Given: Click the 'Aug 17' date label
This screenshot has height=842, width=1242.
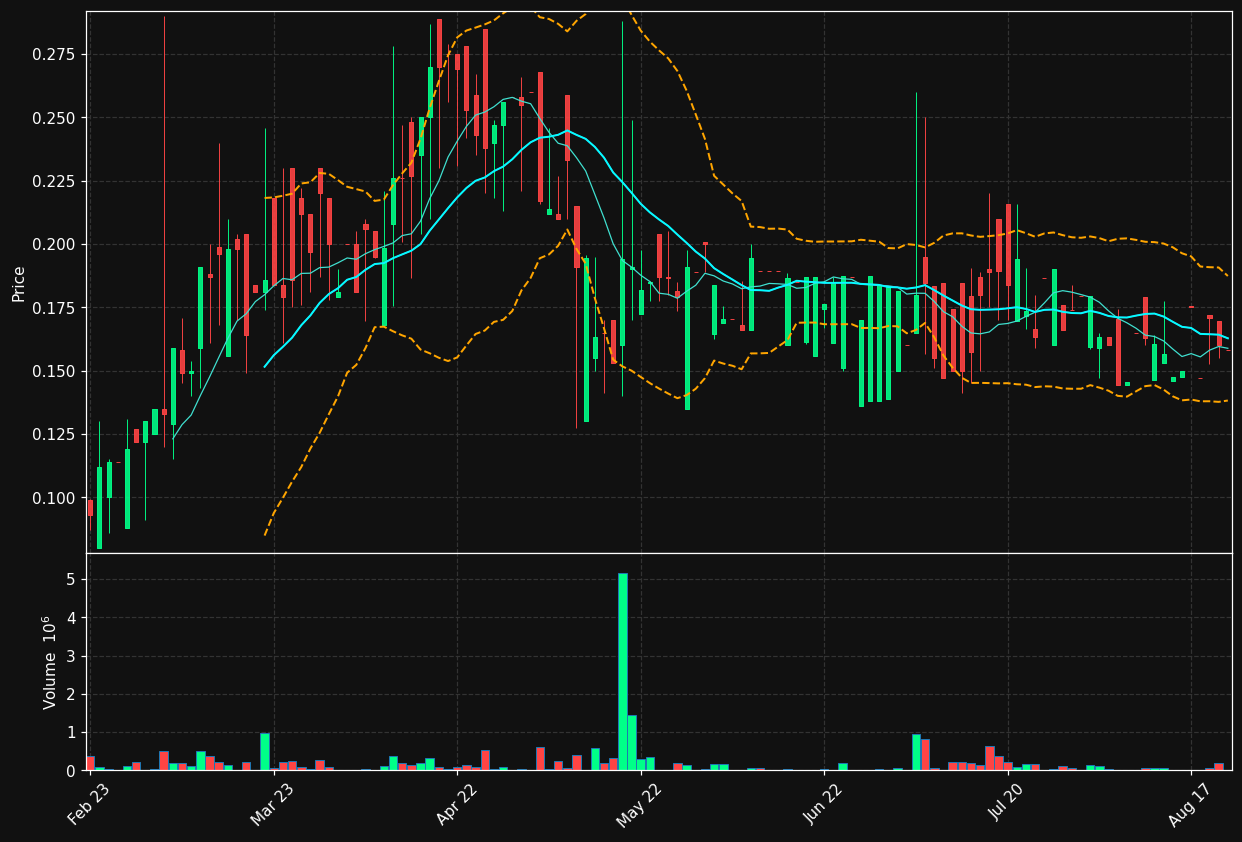Looking at the screenshot, I should [x=1190, y=803].
